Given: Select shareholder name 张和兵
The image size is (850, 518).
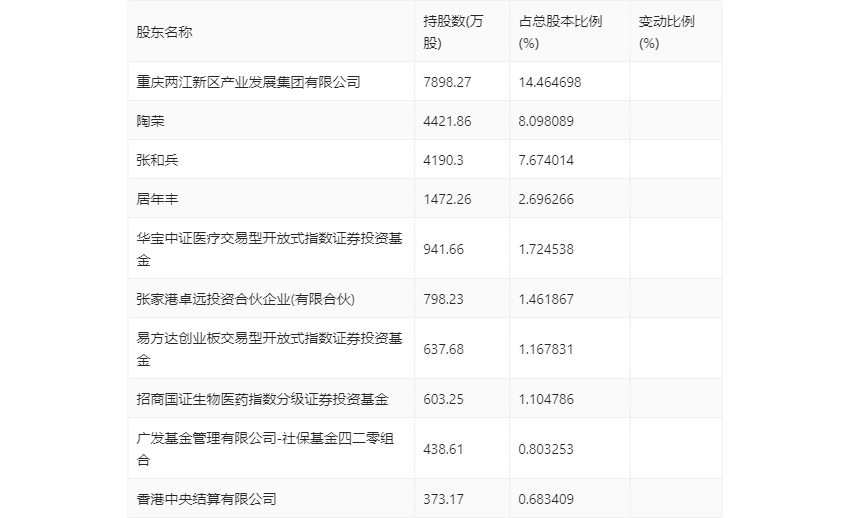Looking at the screenshot, I should (157, 160).
